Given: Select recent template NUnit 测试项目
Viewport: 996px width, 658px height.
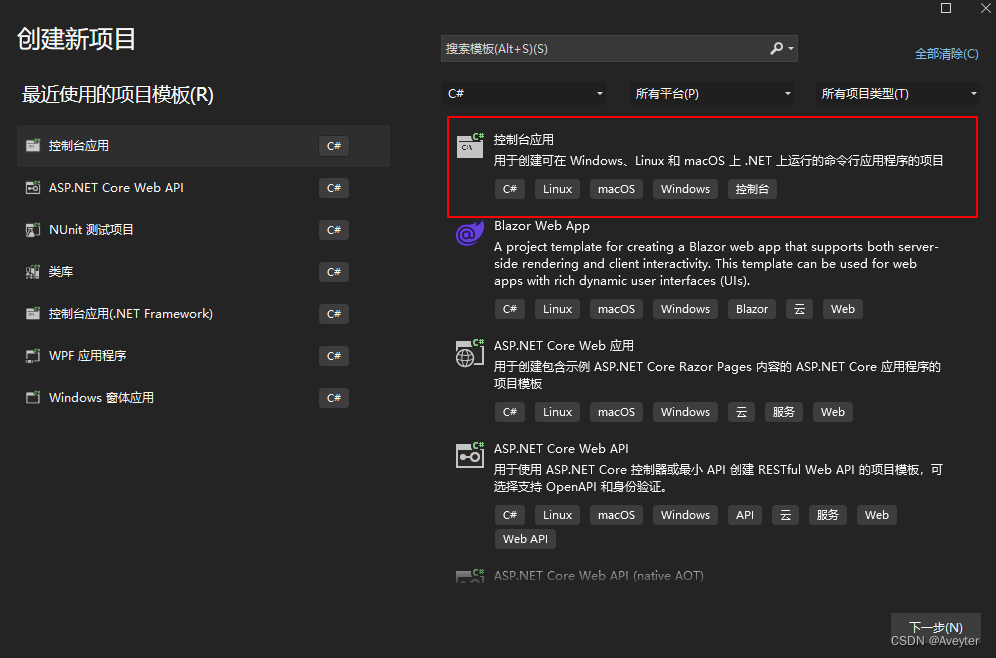Looking at the screenshot, I should click(203, 229).
